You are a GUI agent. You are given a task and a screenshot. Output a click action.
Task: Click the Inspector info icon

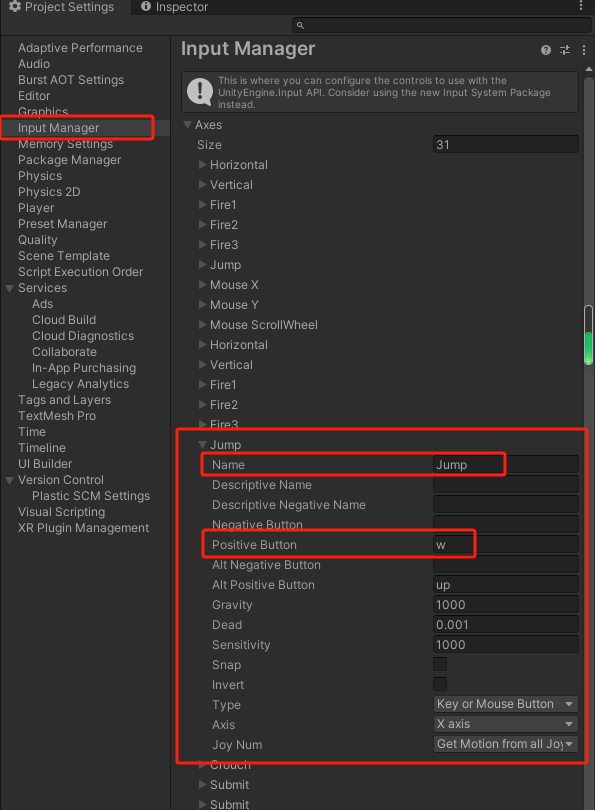pos(146,6)
